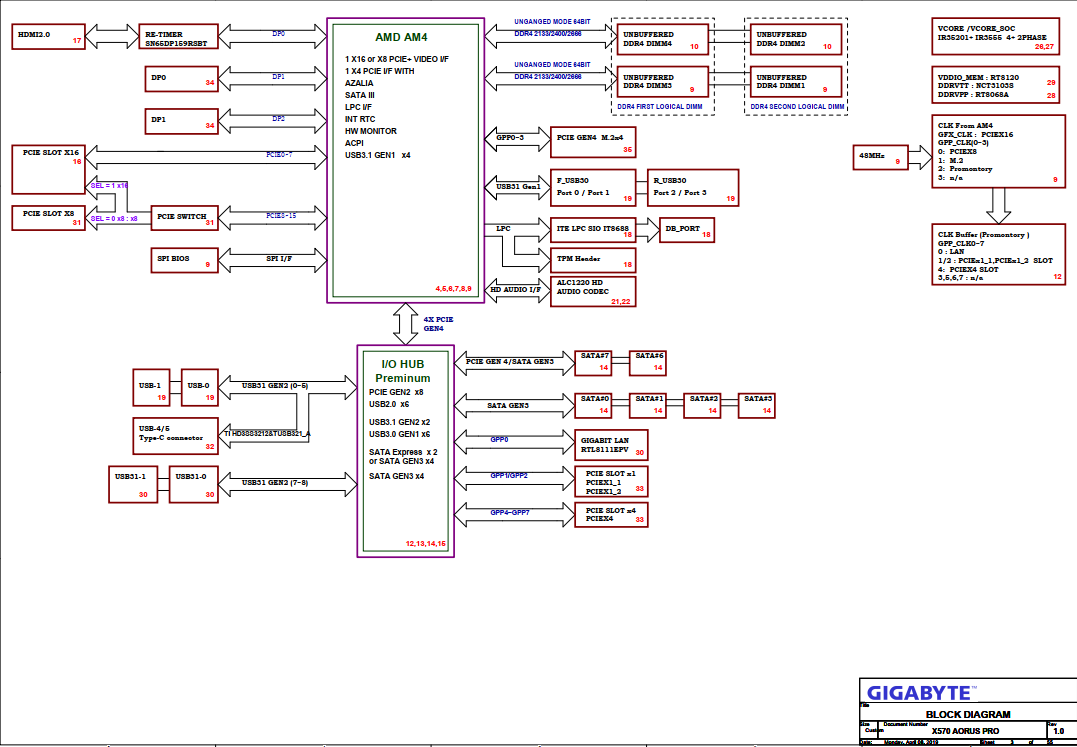Select the PCIE SLOT x4 PCIEX4 block
The width and height of the screenshot is (1077, 747).
pyautogui.click(x=611, y=515)
